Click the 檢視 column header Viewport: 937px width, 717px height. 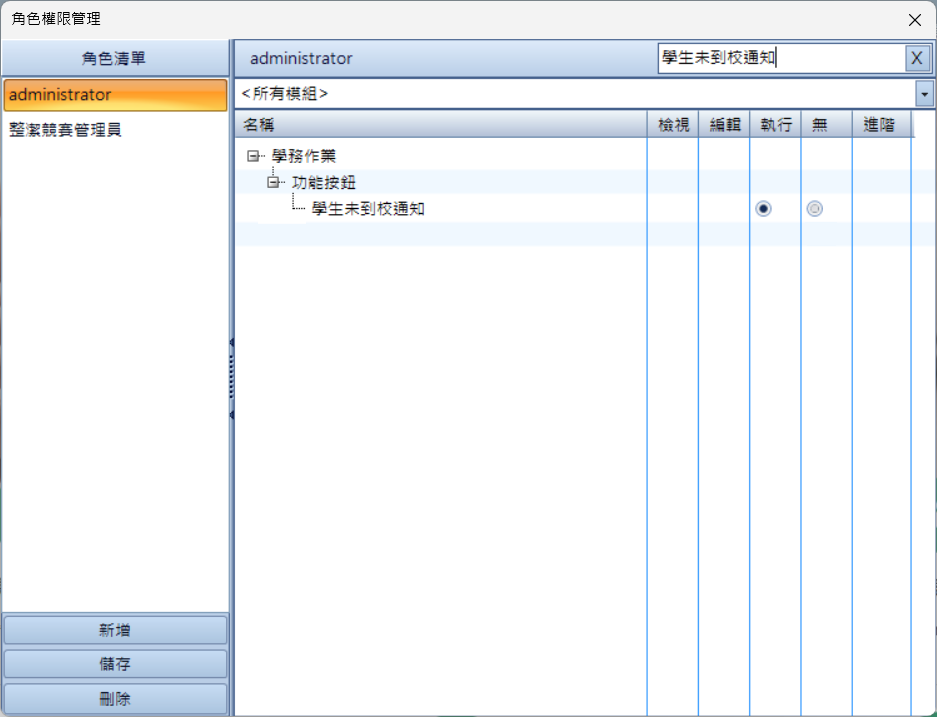pyautogui.click(x=673, y=125)
